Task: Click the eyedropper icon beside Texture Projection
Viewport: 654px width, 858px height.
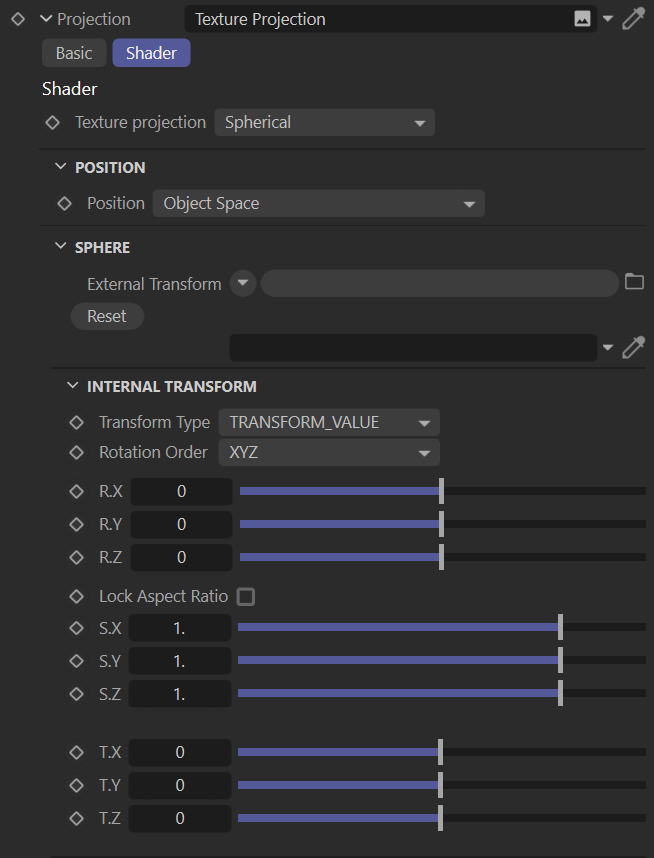Action: 634,19
